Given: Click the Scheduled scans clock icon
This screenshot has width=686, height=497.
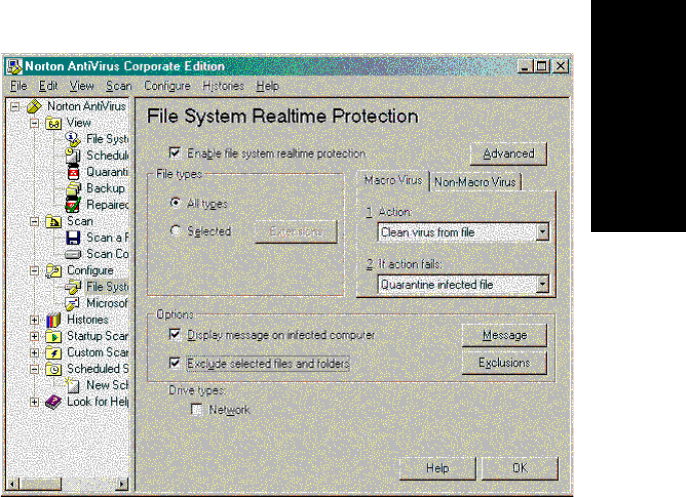Looking at the screenshot, I should (74, 155).
